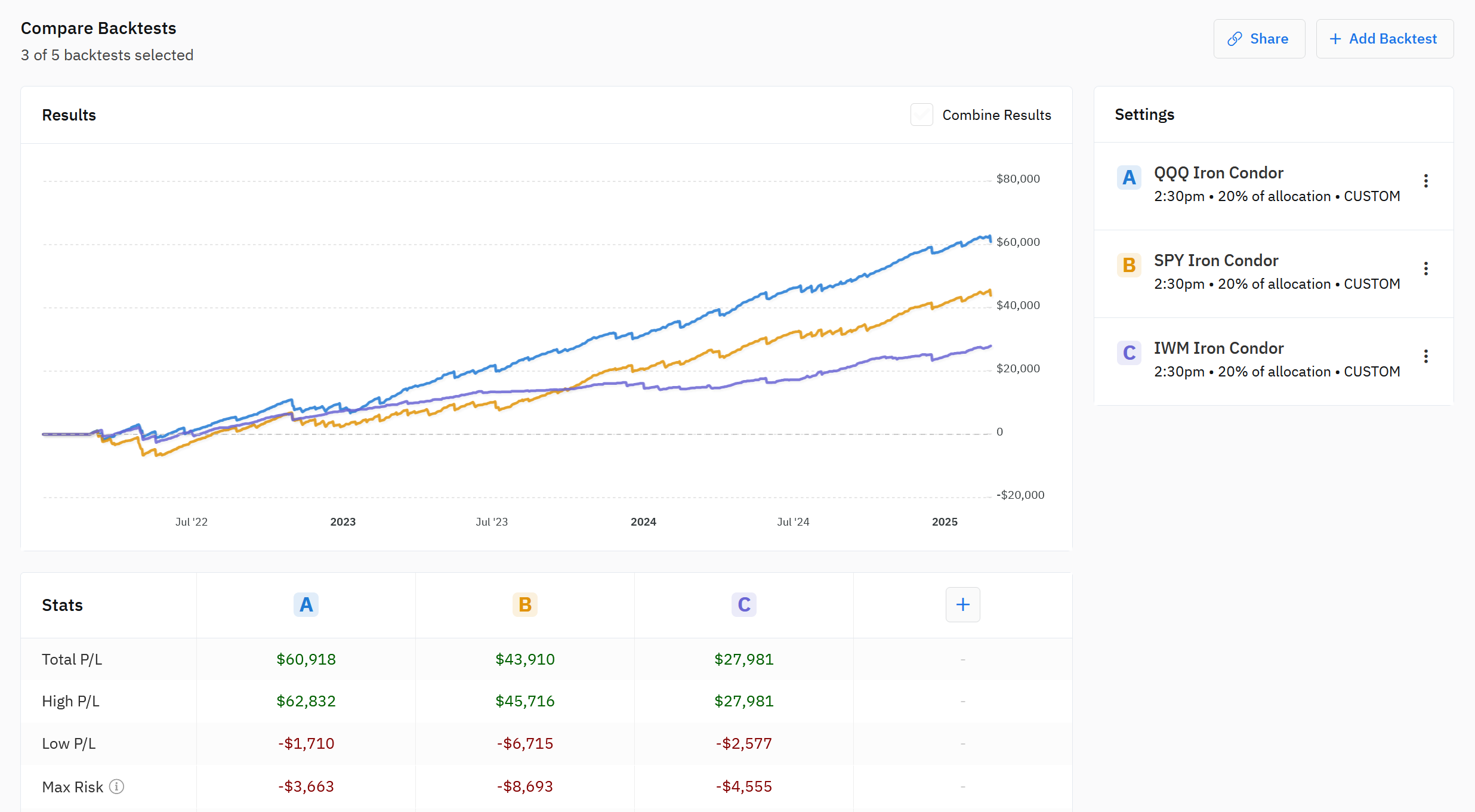Image resolution: width=1475 pixels, height=812 pixels.
Task: Open options menu for QQQ Iron Condor
Action: (1427, 180)
